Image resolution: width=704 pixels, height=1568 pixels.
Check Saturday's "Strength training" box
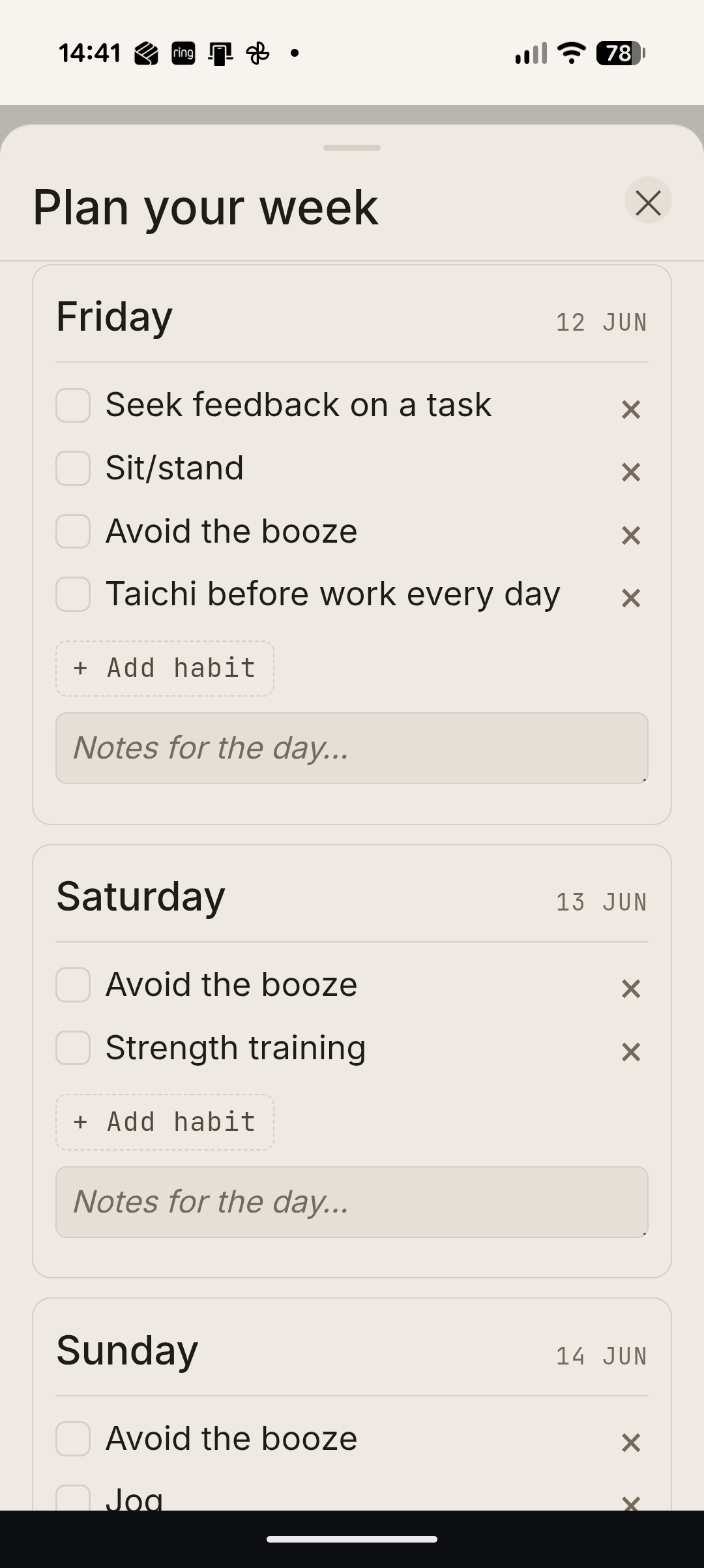pyautogui.click(x=73, y=1048)
